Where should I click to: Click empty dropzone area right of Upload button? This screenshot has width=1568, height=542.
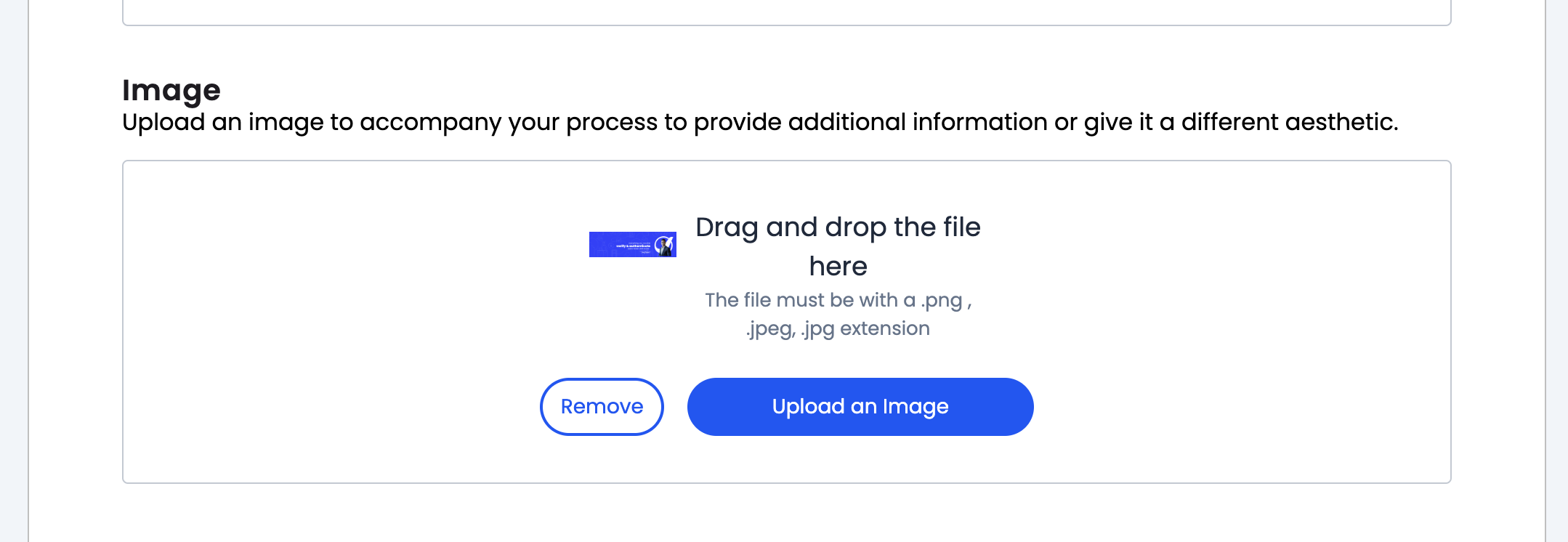click(x=1235, y=407)
